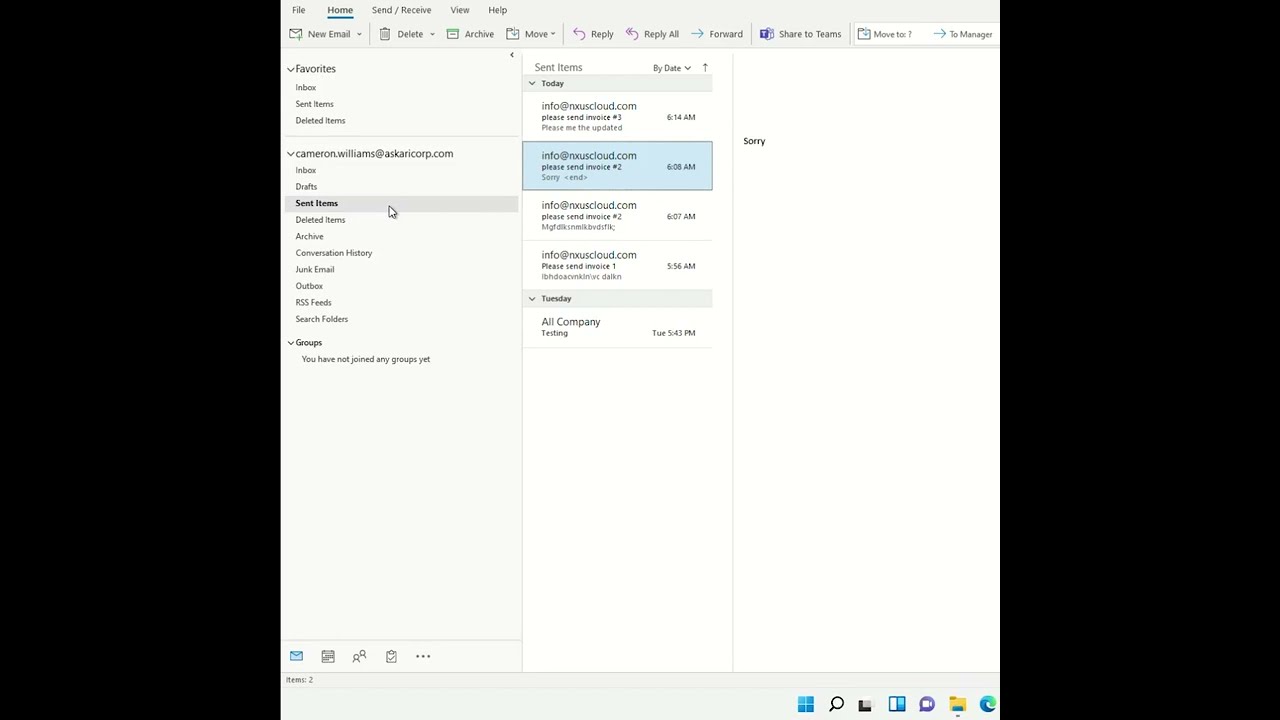Viewport: 1280px width, 720px height.
Task: Switch to the View tab
Action: (x=460, y=10)
